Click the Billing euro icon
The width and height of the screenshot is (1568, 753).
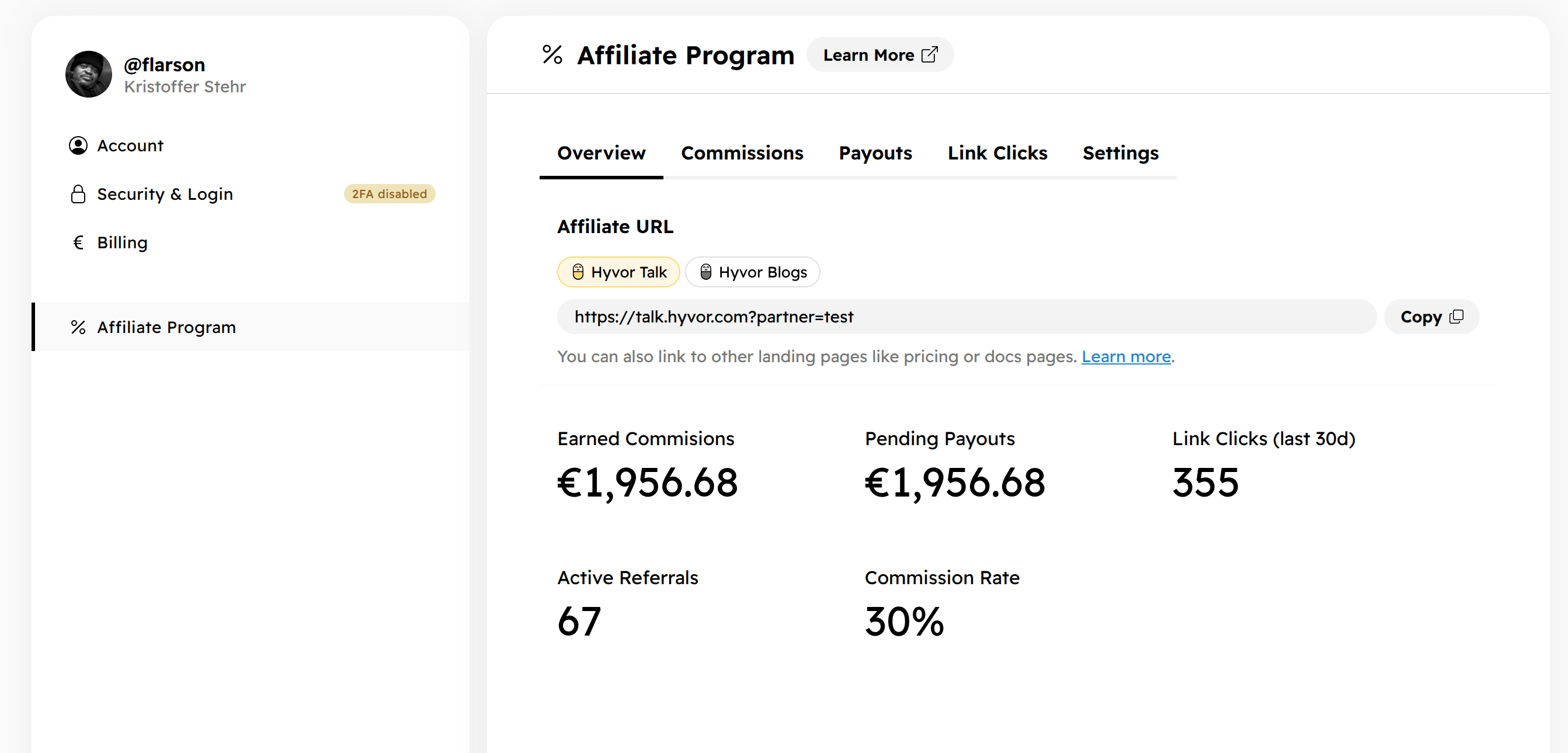tap(78, 242)
